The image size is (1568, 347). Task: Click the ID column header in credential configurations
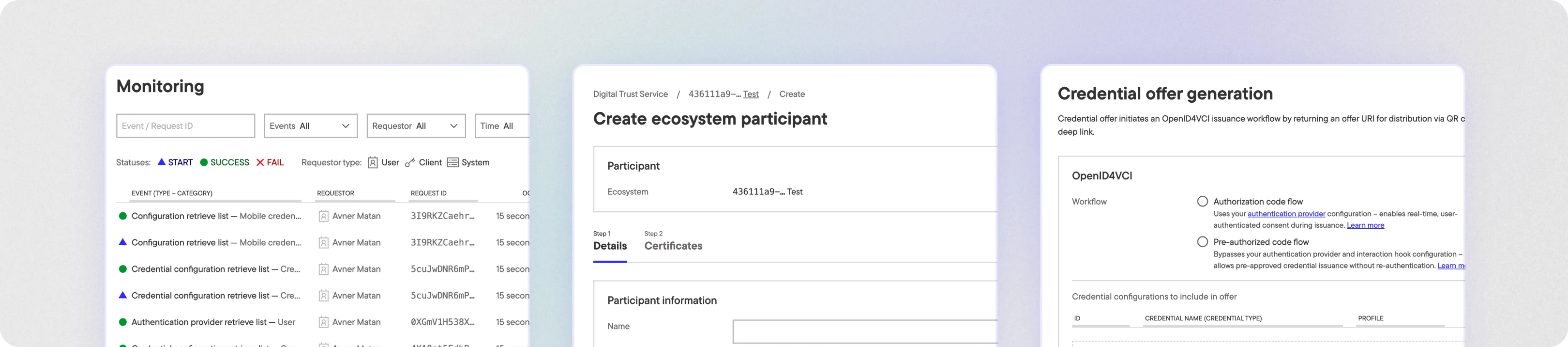click(1077, 318)
